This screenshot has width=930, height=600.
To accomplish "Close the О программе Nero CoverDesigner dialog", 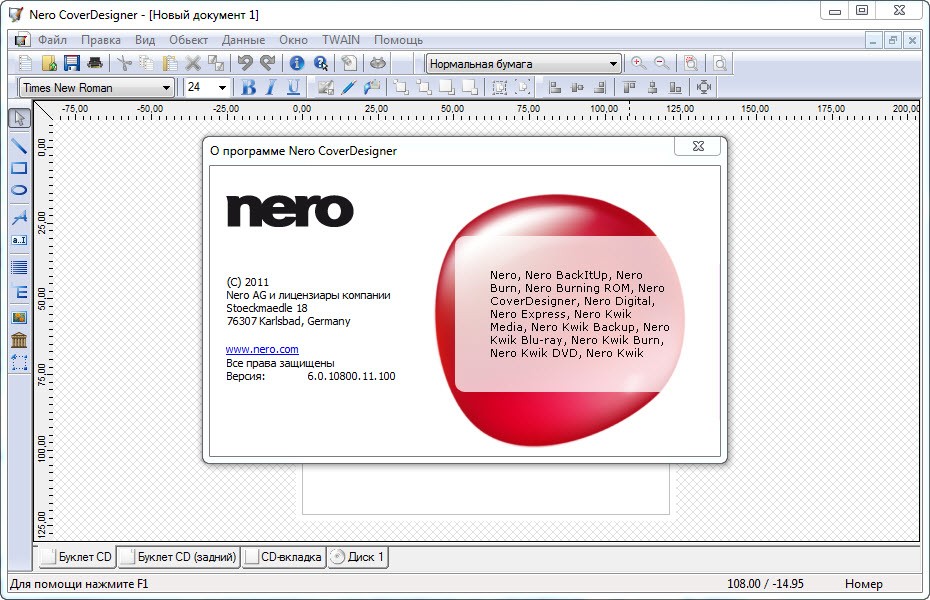I will pos(698,146).
